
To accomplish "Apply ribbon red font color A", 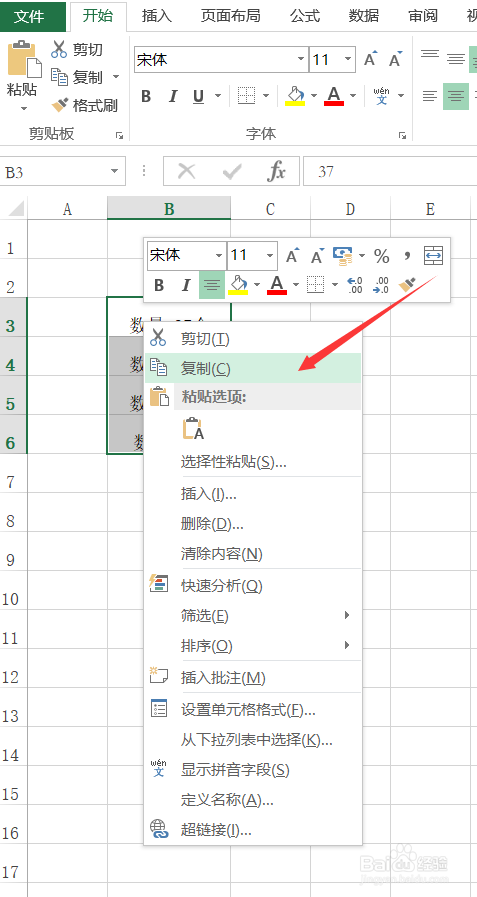I will [x=334, y=96].
